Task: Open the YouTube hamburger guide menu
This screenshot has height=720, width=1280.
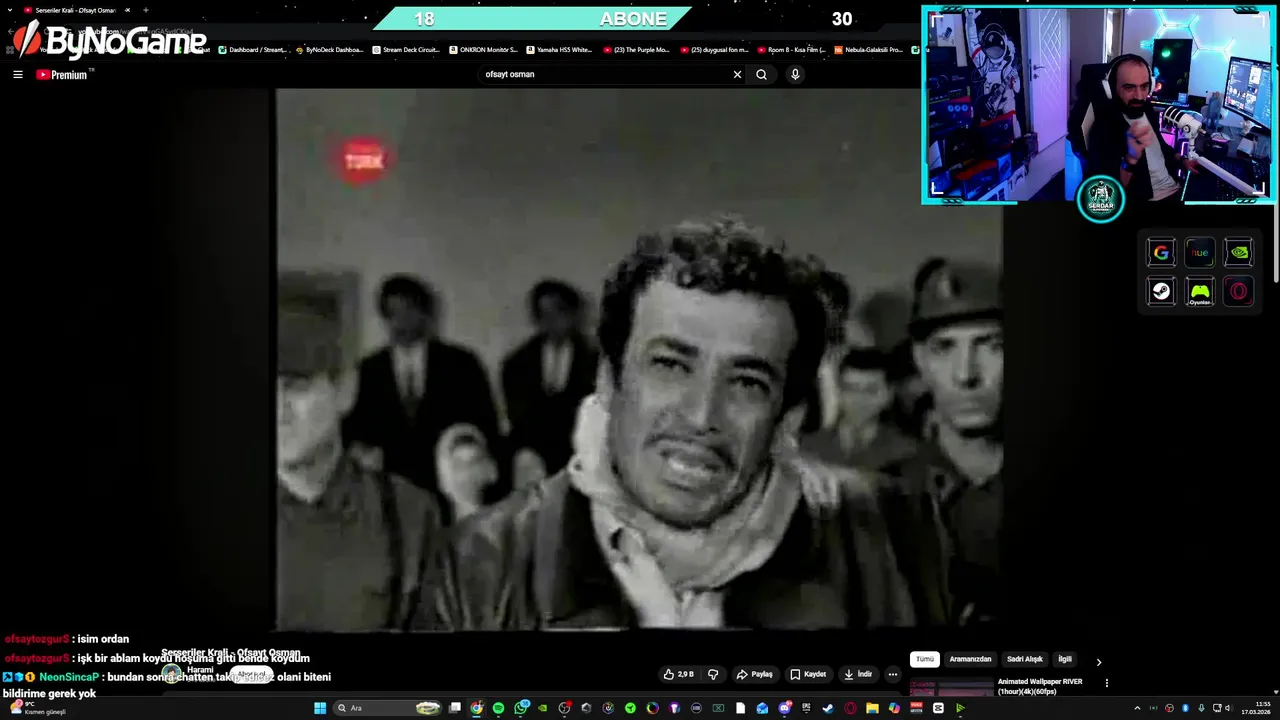Action: 17,74
